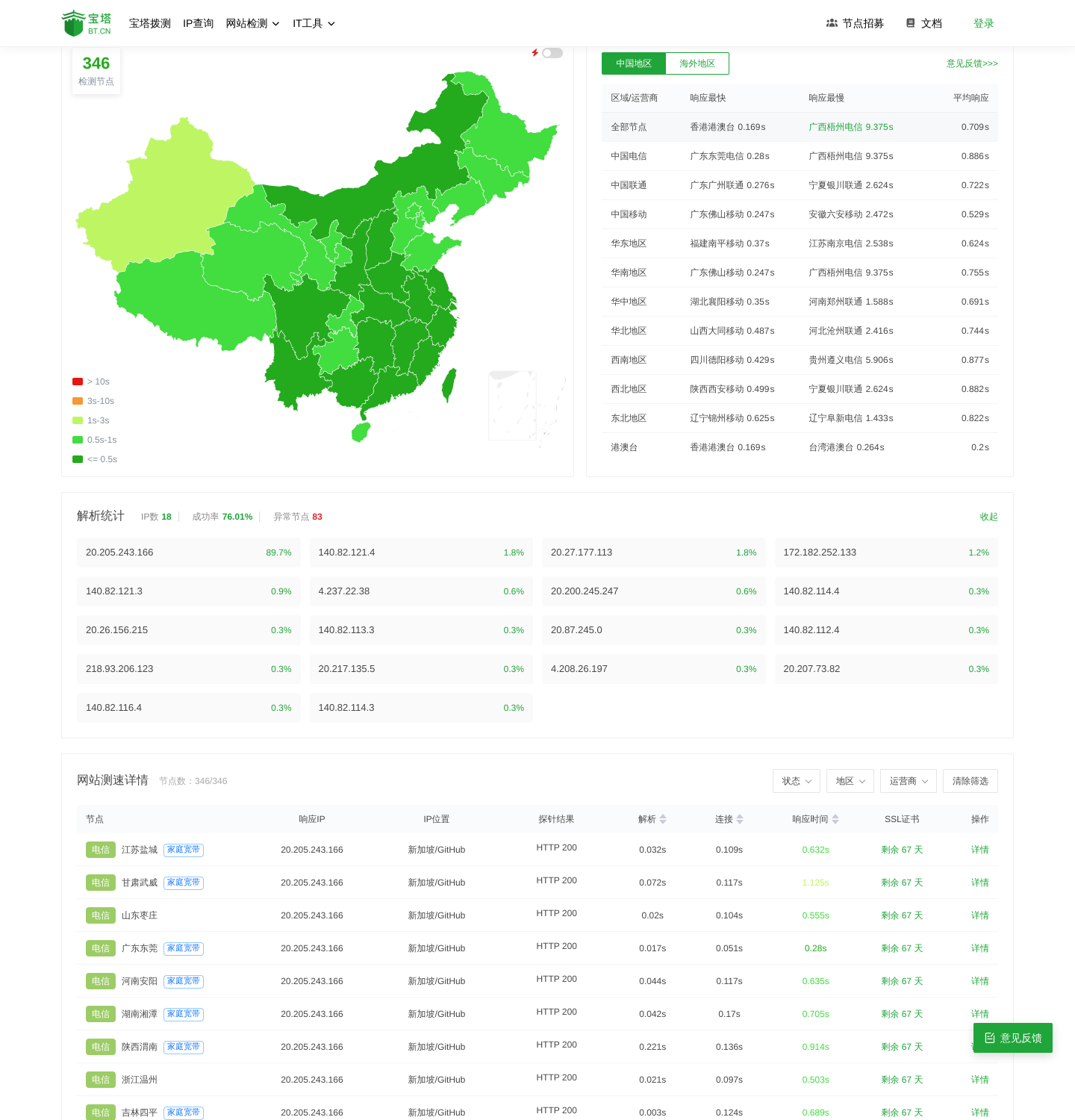Viewport: 1075px width, 1120px height.
Task: Sort by 响应时间 column arrows
Action: click(x=835, y=819)
